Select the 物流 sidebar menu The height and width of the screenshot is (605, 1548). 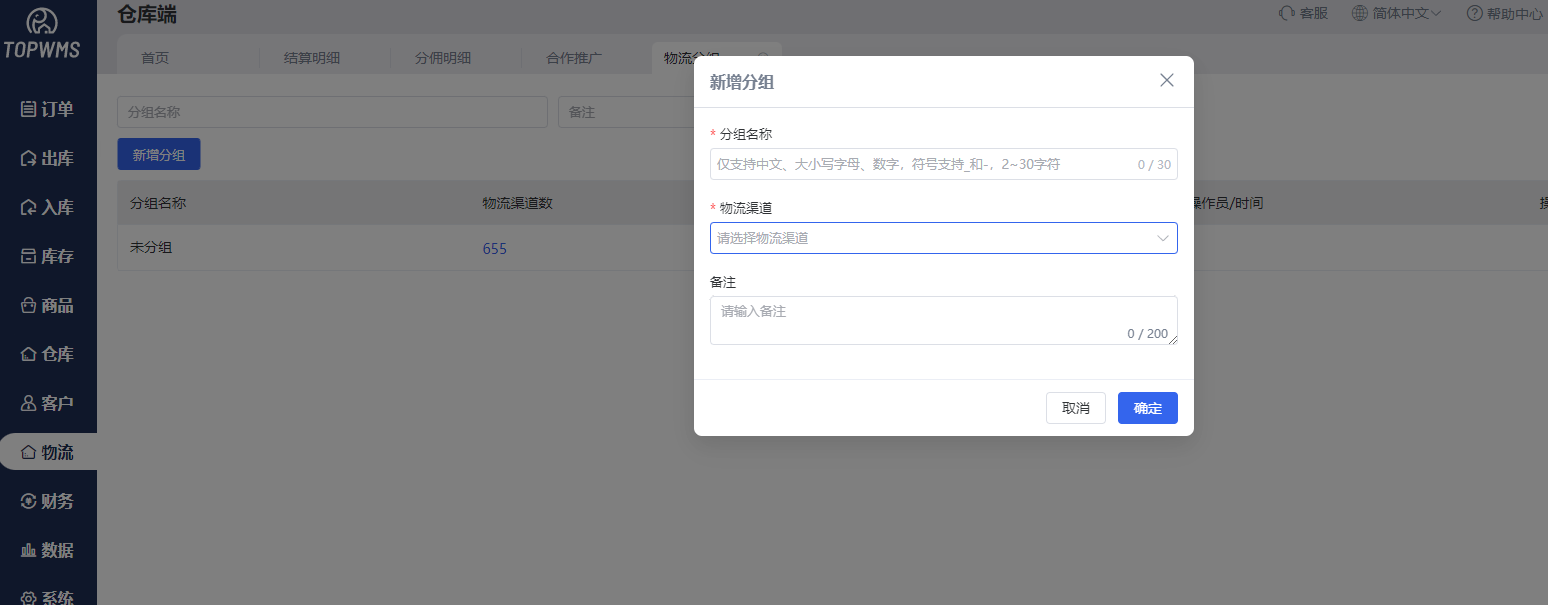(47, 452)
